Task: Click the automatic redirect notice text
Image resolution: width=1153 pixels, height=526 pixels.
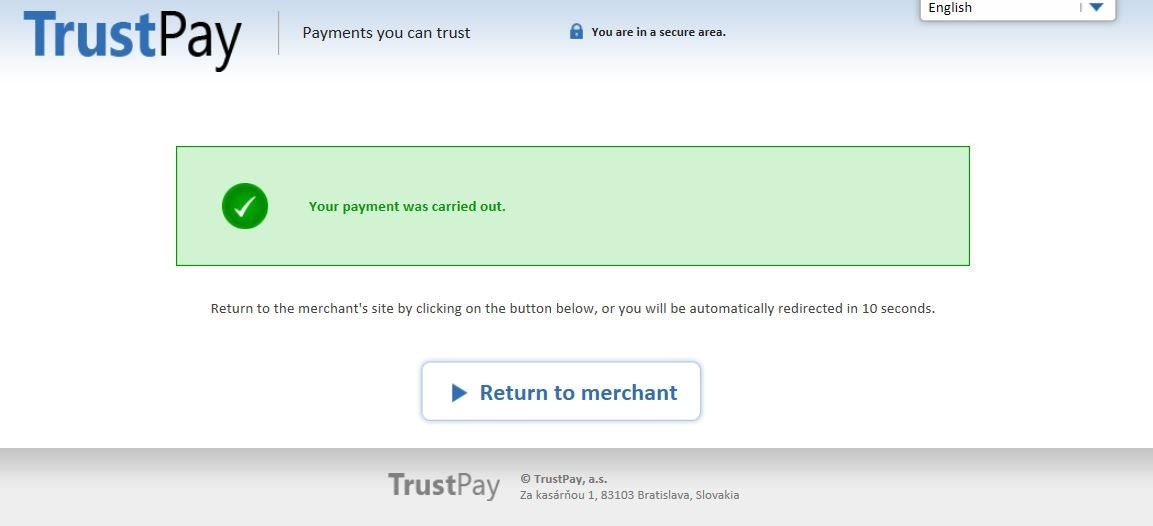Action: point(573,309)
